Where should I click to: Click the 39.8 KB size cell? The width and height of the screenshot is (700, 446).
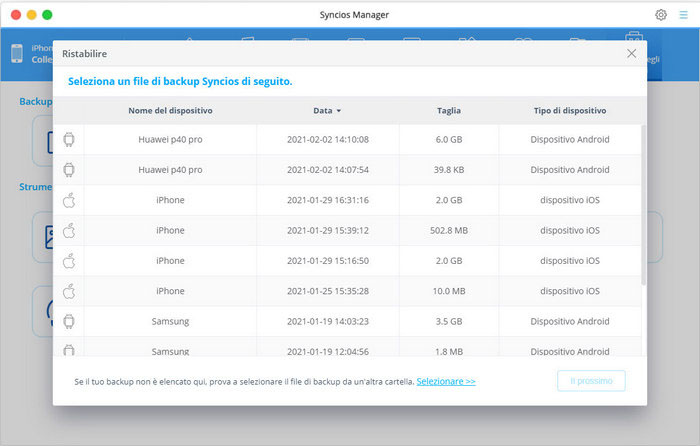449,170
